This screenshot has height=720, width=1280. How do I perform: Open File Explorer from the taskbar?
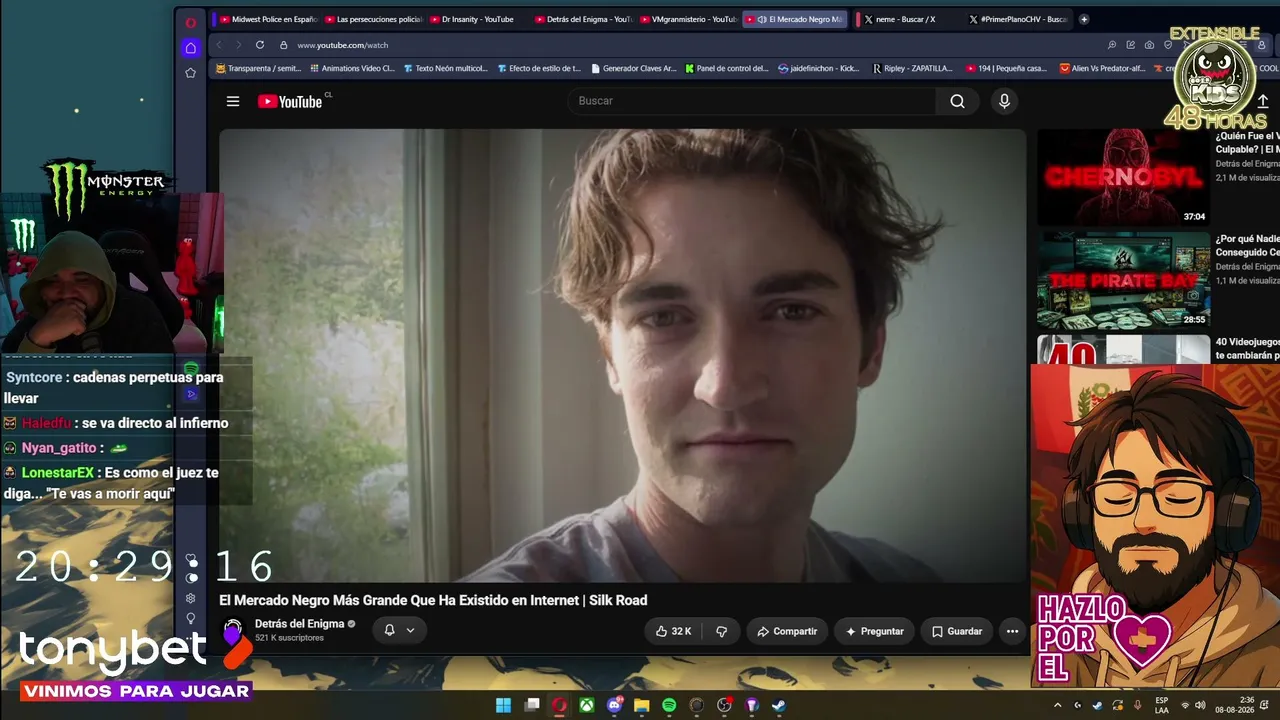click(x=642, y=705)
